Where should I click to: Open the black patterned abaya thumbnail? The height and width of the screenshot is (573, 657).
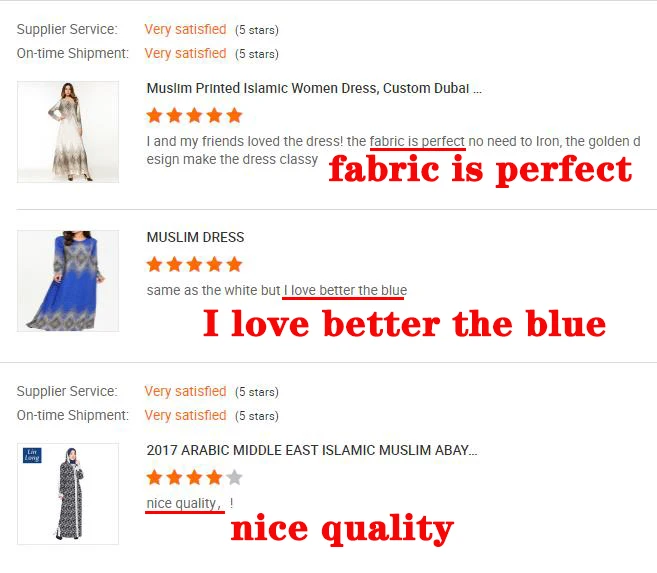tap(68, 494)
